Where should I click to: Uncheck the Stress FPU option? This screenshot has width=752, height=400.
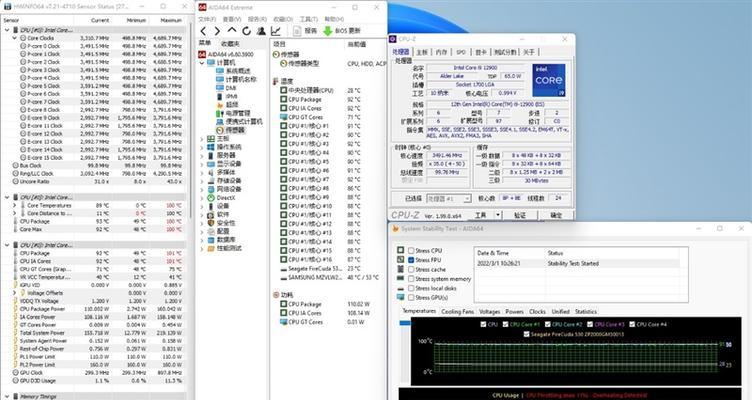tap(411, 260)
